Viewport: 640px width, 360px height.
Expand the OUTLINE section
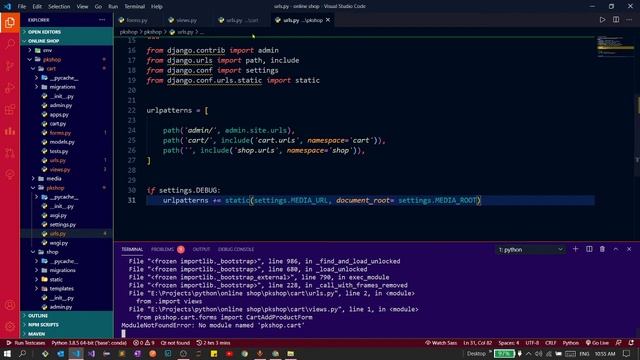(x=67, y=316)
